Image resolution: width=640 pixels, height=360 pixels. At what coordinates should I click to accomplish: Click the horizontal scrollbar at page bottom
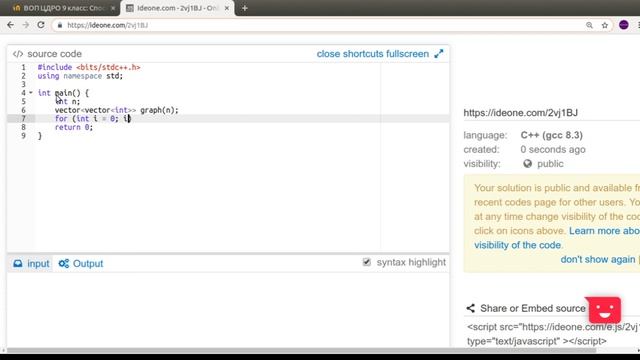[x=301, y=350]
